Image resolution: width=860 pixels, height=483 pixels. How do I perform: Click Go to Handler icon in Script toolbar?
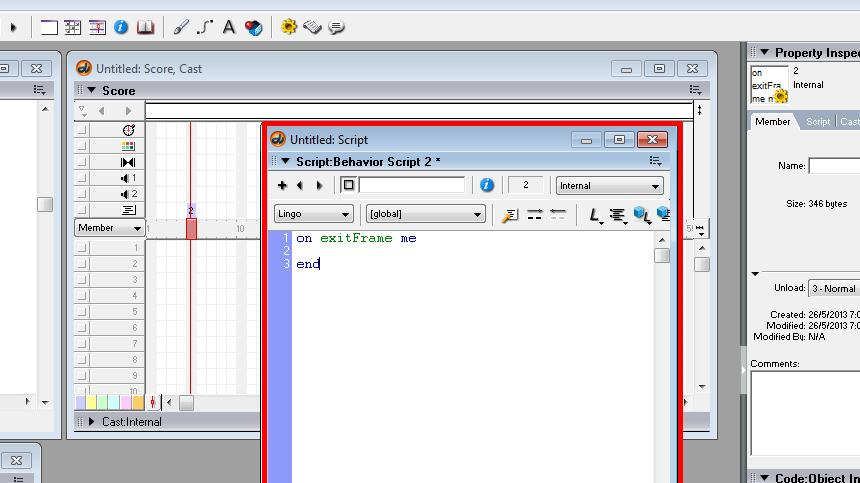[x=510, y=214]
